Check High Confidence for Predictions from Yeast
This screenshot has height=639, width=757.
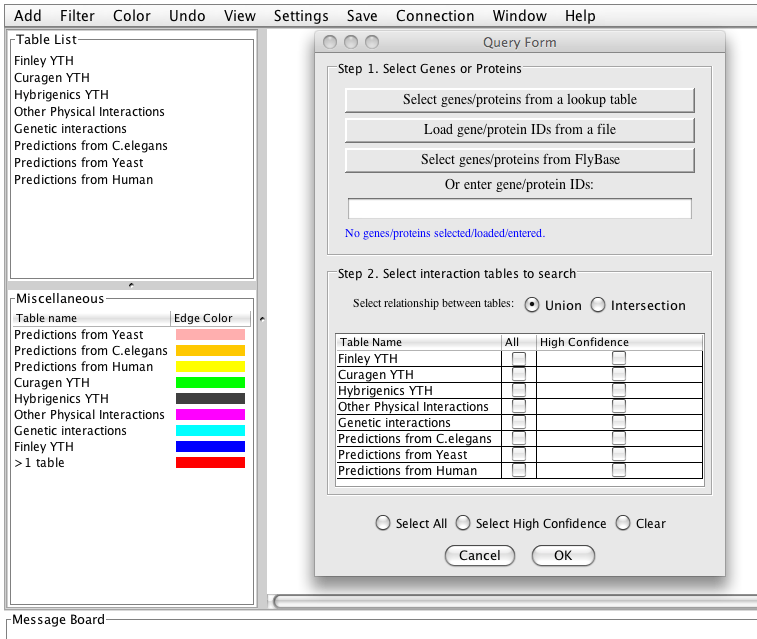click(619, 454)
